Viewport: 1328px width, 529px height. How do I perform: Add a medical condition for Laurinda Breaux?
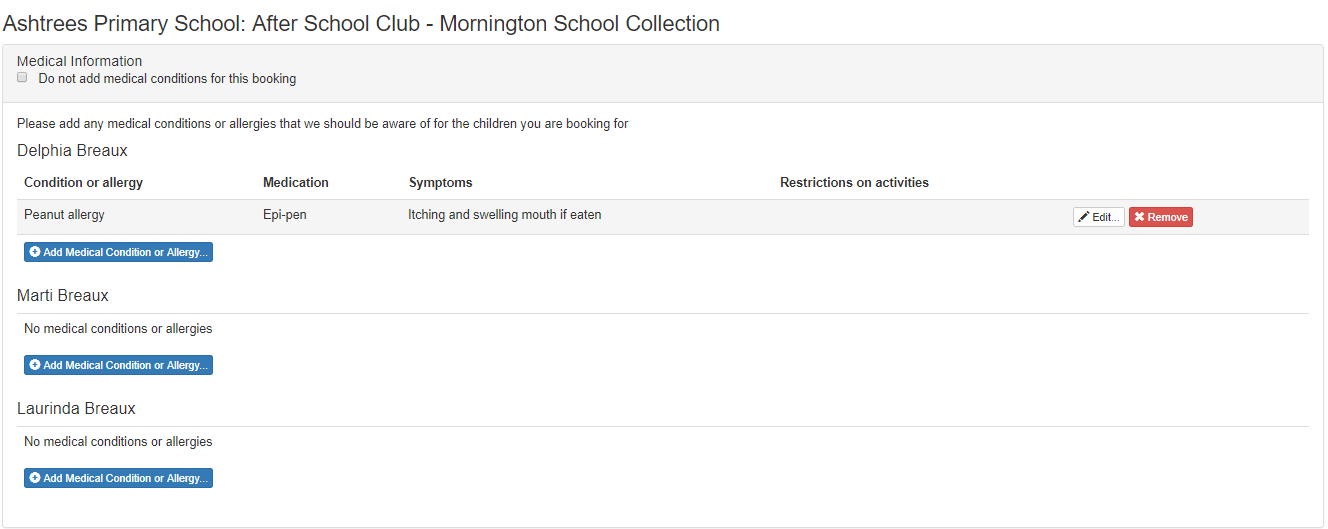tap(119, 478)
